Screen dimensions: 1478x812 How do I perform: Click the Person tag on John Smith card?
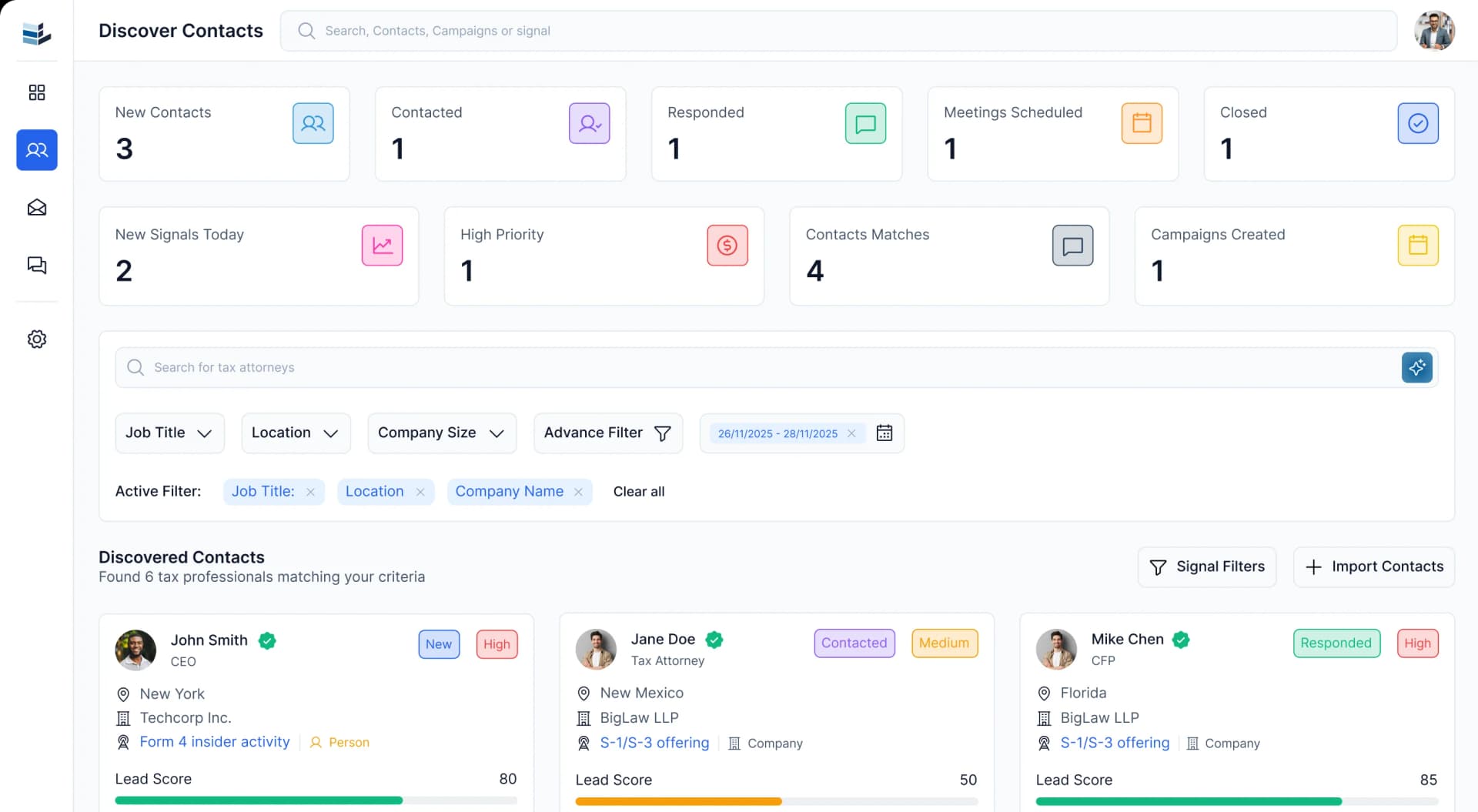(339, 743)
